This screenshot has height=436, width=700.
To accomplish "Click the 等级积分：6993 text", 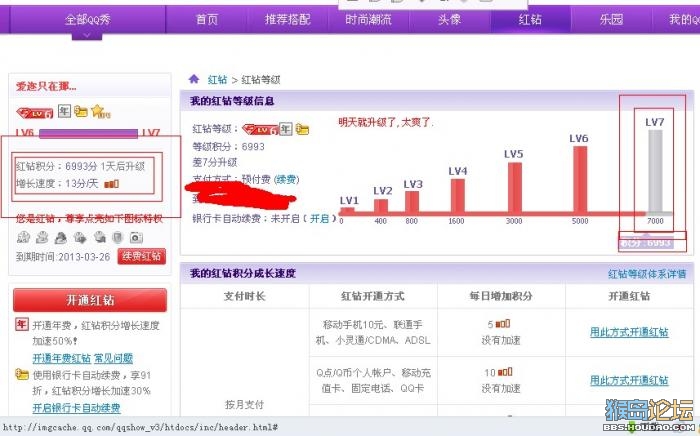I will tap(229, 146).
